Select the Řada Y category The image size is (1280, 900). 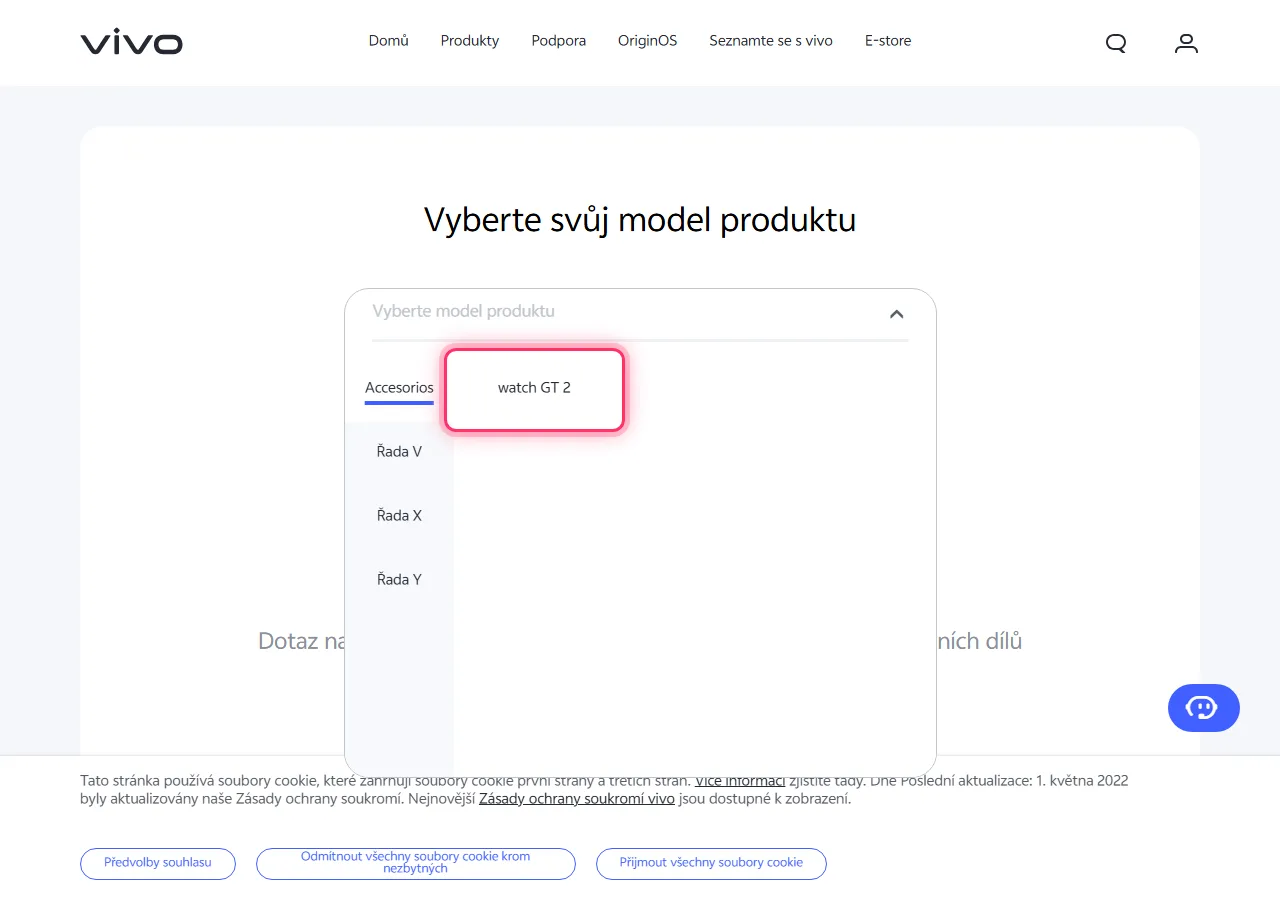click(399, 580)
